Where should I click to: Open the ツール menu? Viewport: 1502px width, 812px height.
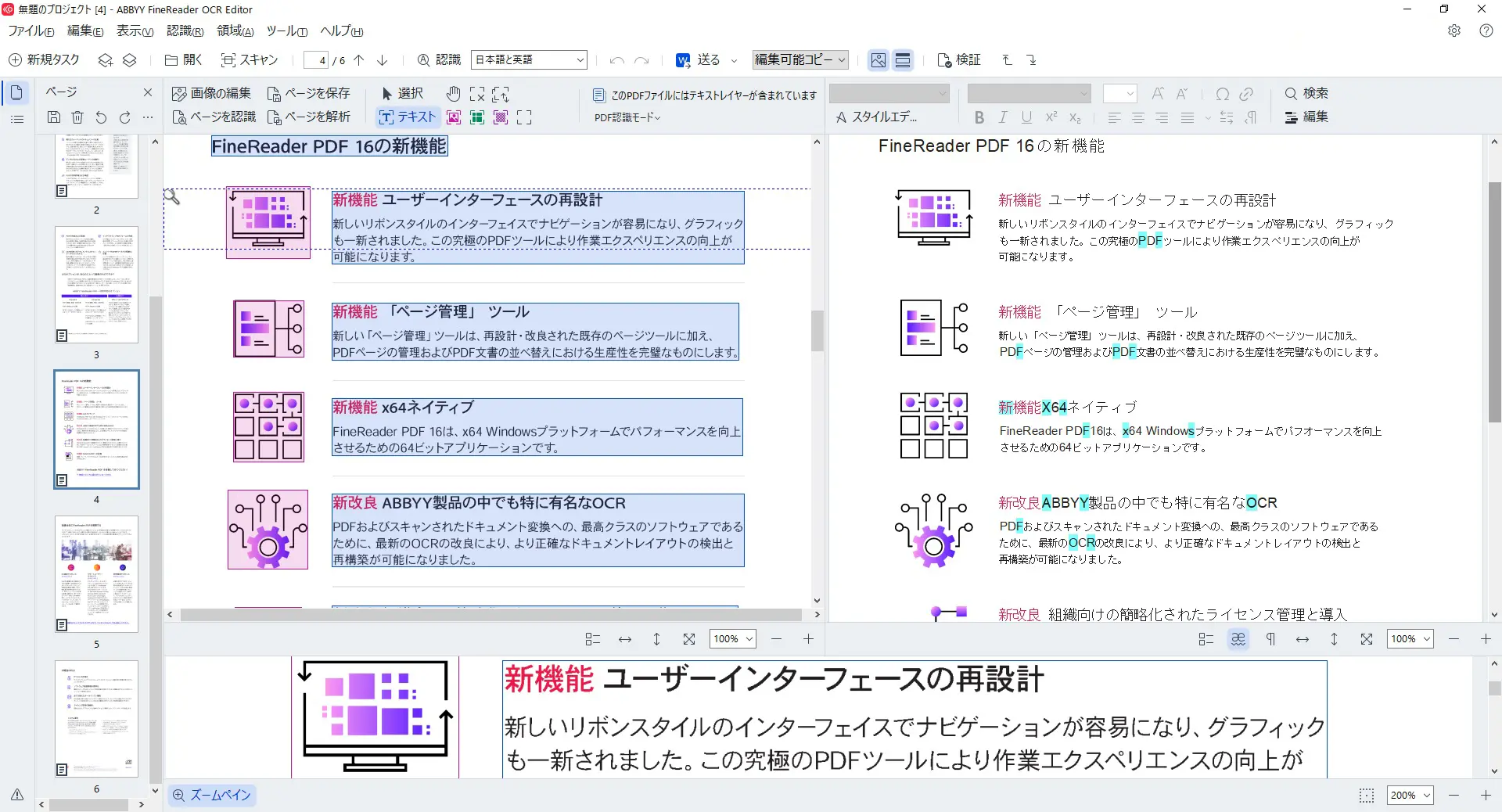tap(286, 31)
